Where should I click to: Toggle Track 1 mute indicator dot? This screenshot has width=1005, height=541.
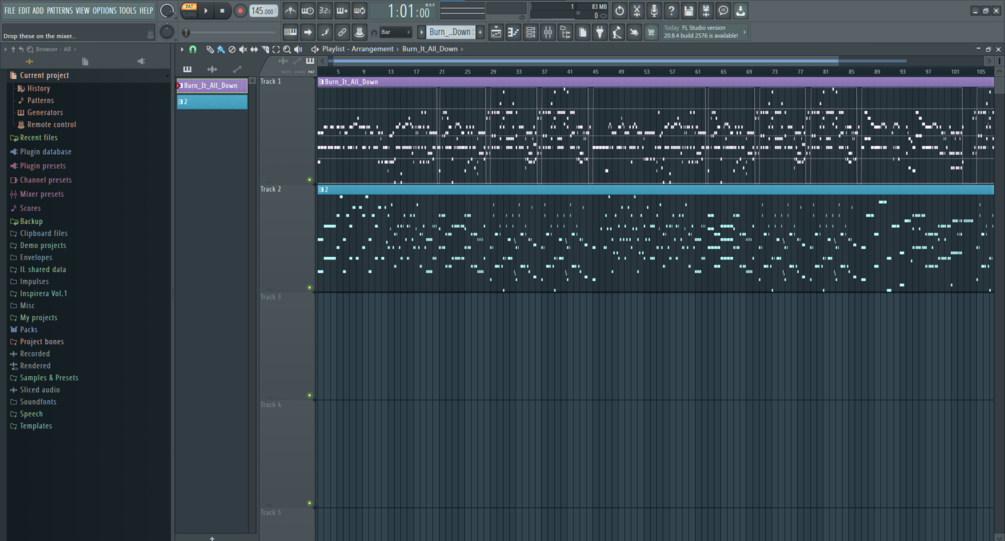pyautogui.click(x=310, y=180)
